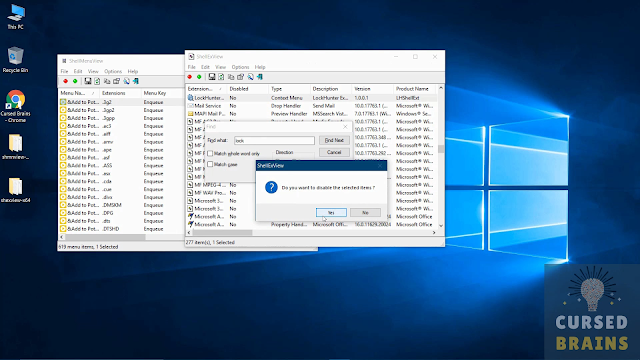Select the shexview-x64 folder on desktop

tap(16, 190)
